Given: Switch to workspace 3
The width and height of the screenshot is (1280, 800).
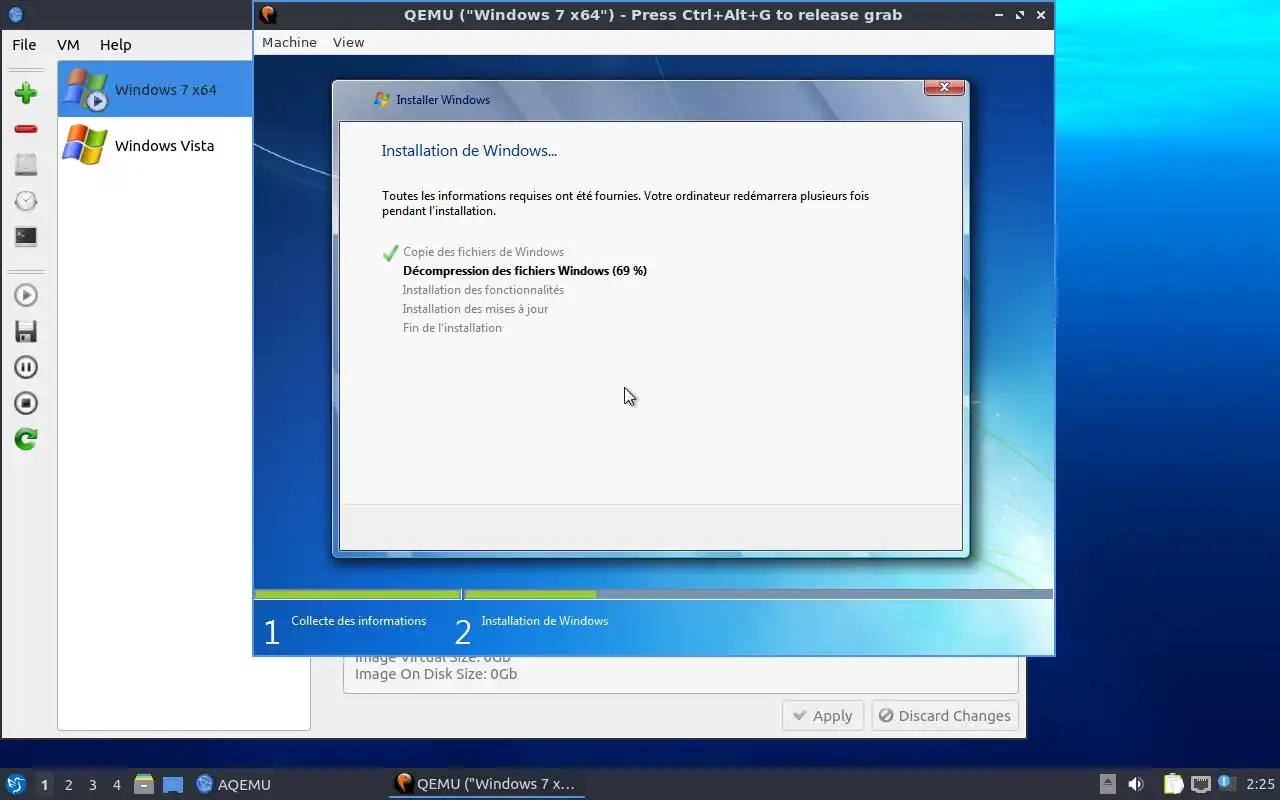Looking at the screenshot, I should click(92, 785).
